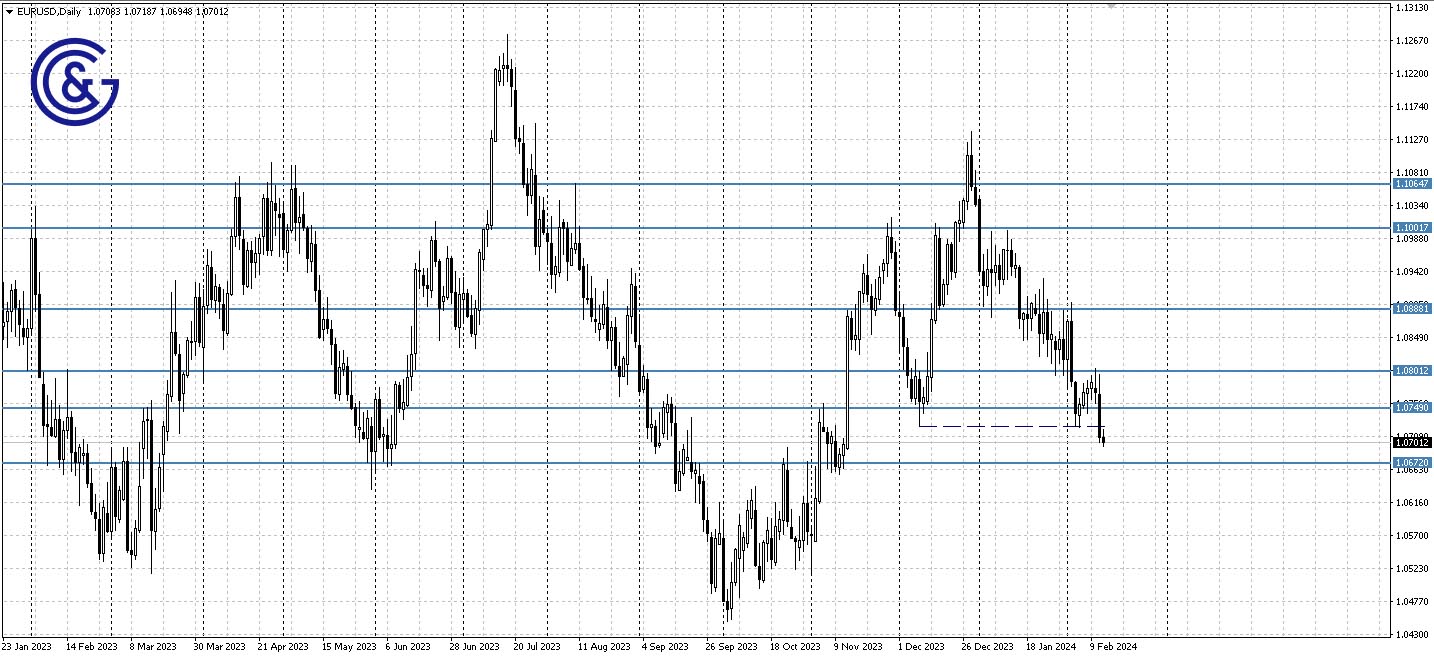1434x658 pixels.
Task: Click the 1.08881 price level label
Action: (1413, 309)
